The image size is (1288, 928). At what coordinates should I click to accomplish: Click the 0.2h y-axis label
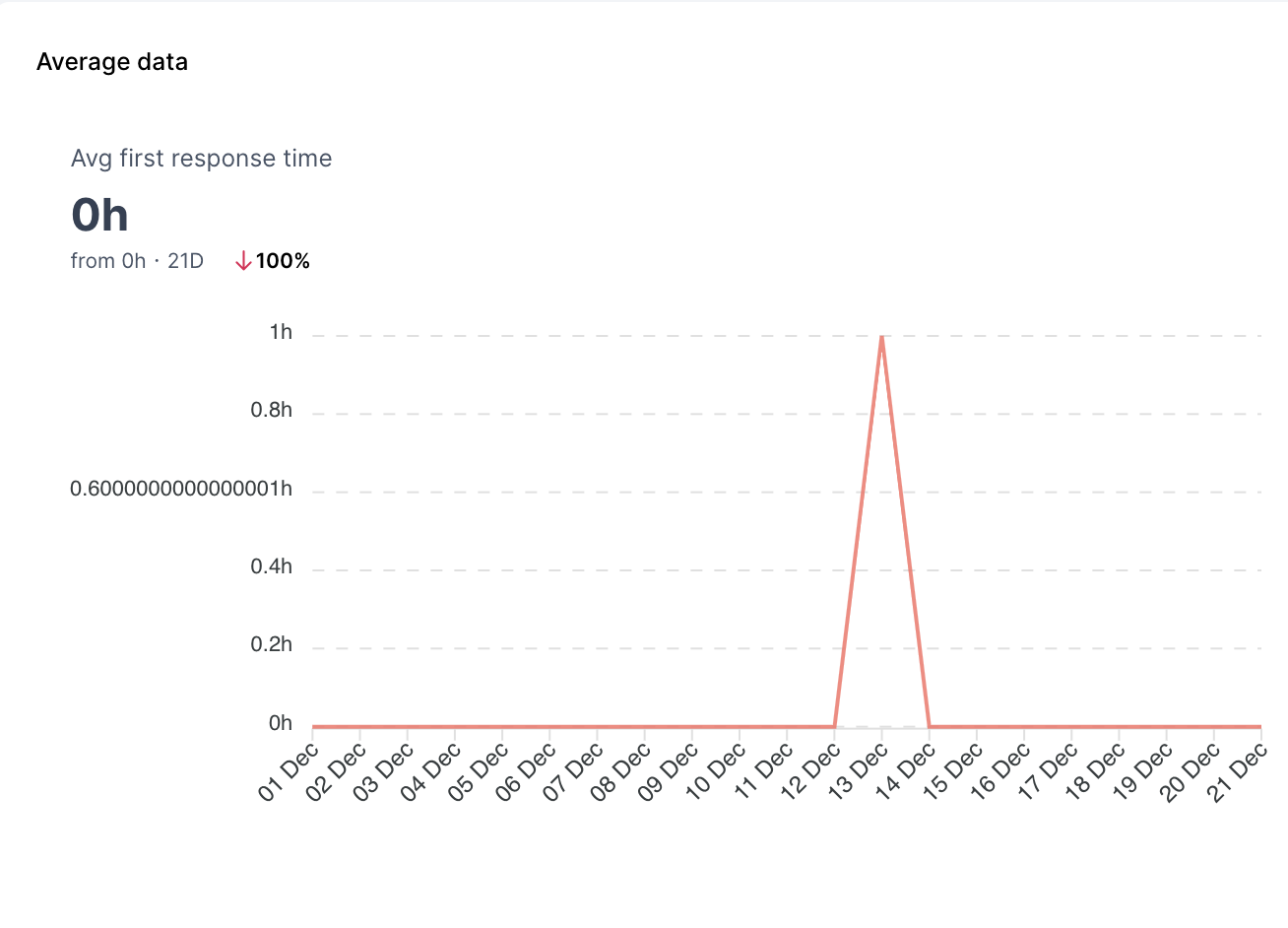coord(271,644)
